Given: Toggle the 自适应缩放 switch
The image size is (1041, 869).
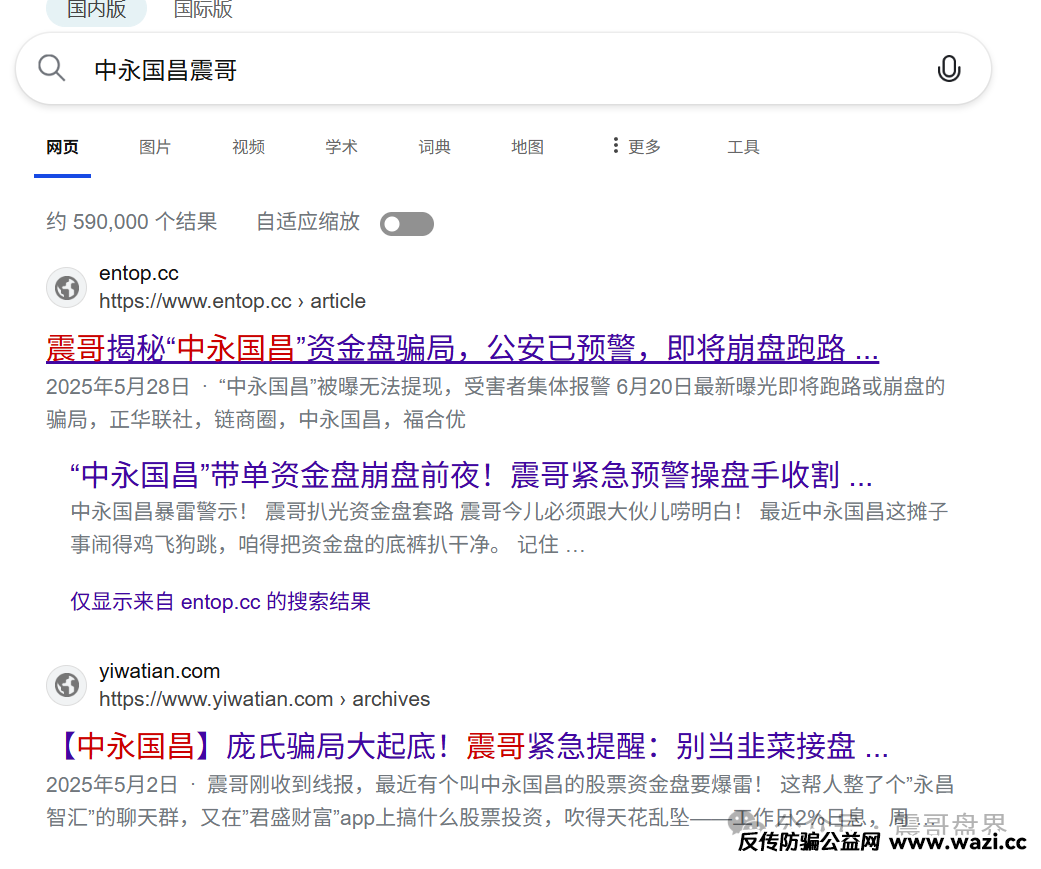Looking at the screenshot, I should [x=407, y=224].
